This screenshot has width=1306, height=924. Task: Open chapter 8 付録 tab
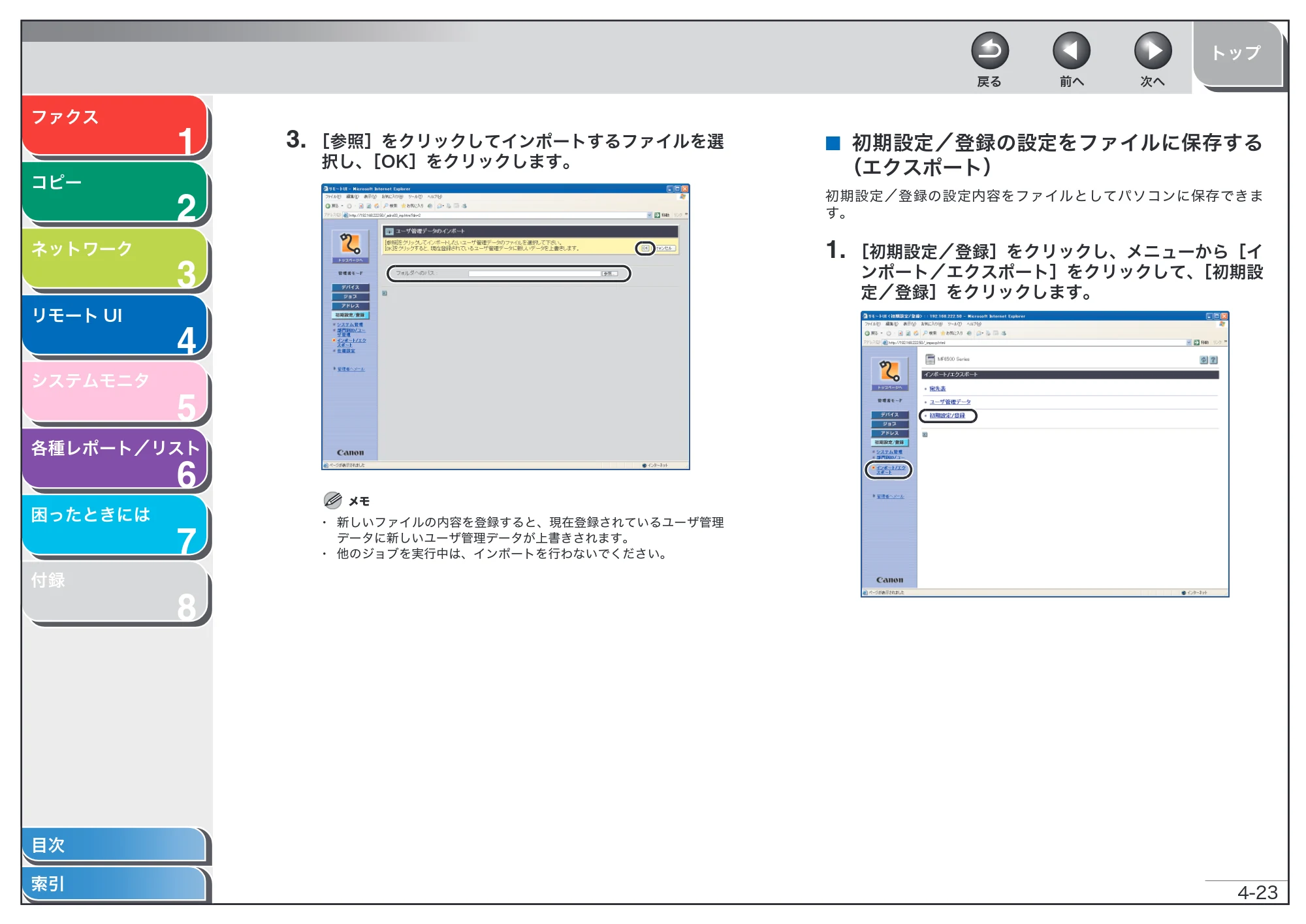115,592
